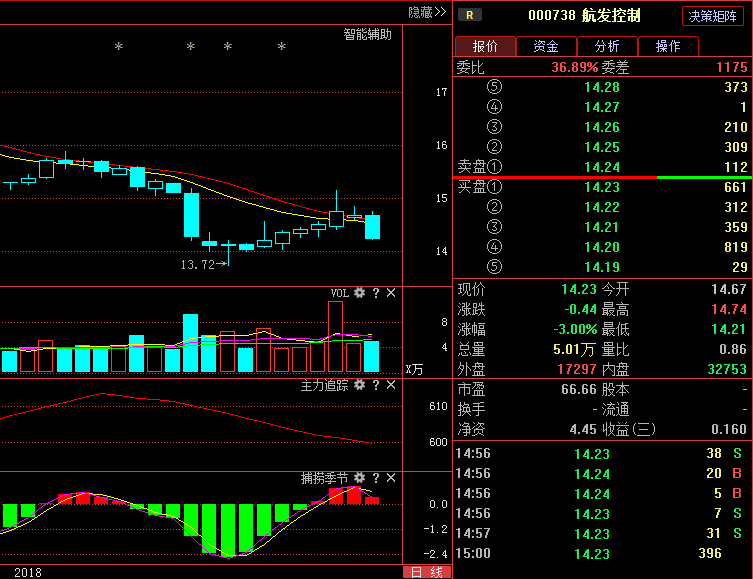753x579 pixels.
Task: Select the 操作 tab
Action: tap(667, 46)
